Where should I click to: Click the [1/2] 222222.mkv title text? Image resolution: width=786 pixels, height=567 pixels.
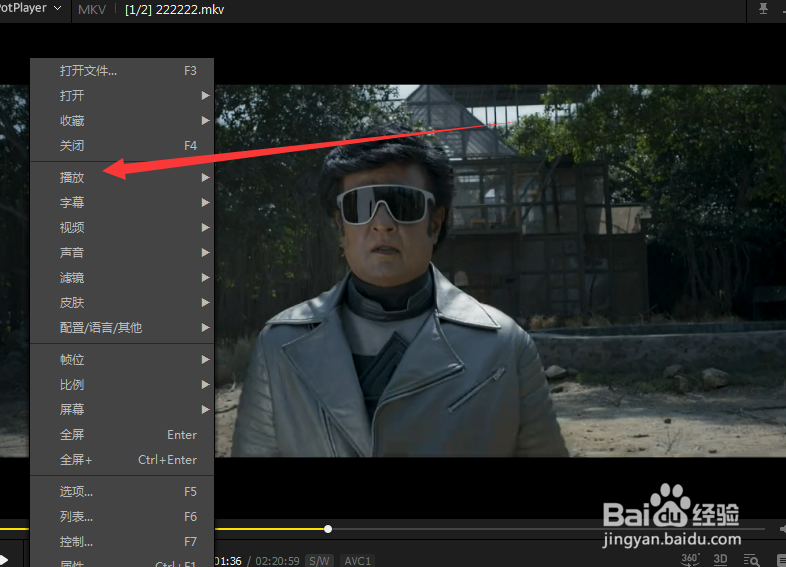click(x=174, y=10)
